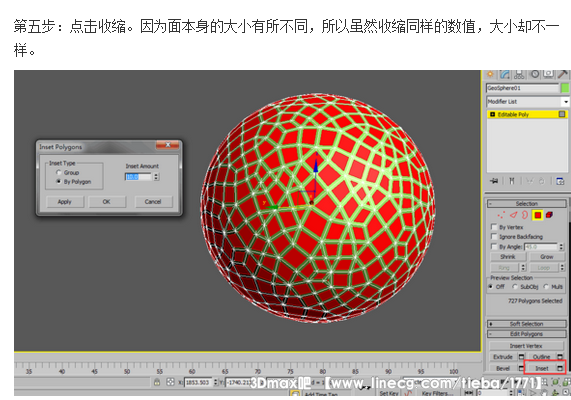Viewport: 571px width, 400px height.
Task: Open the Utilities hammer tab
Action: pos(563,74)
